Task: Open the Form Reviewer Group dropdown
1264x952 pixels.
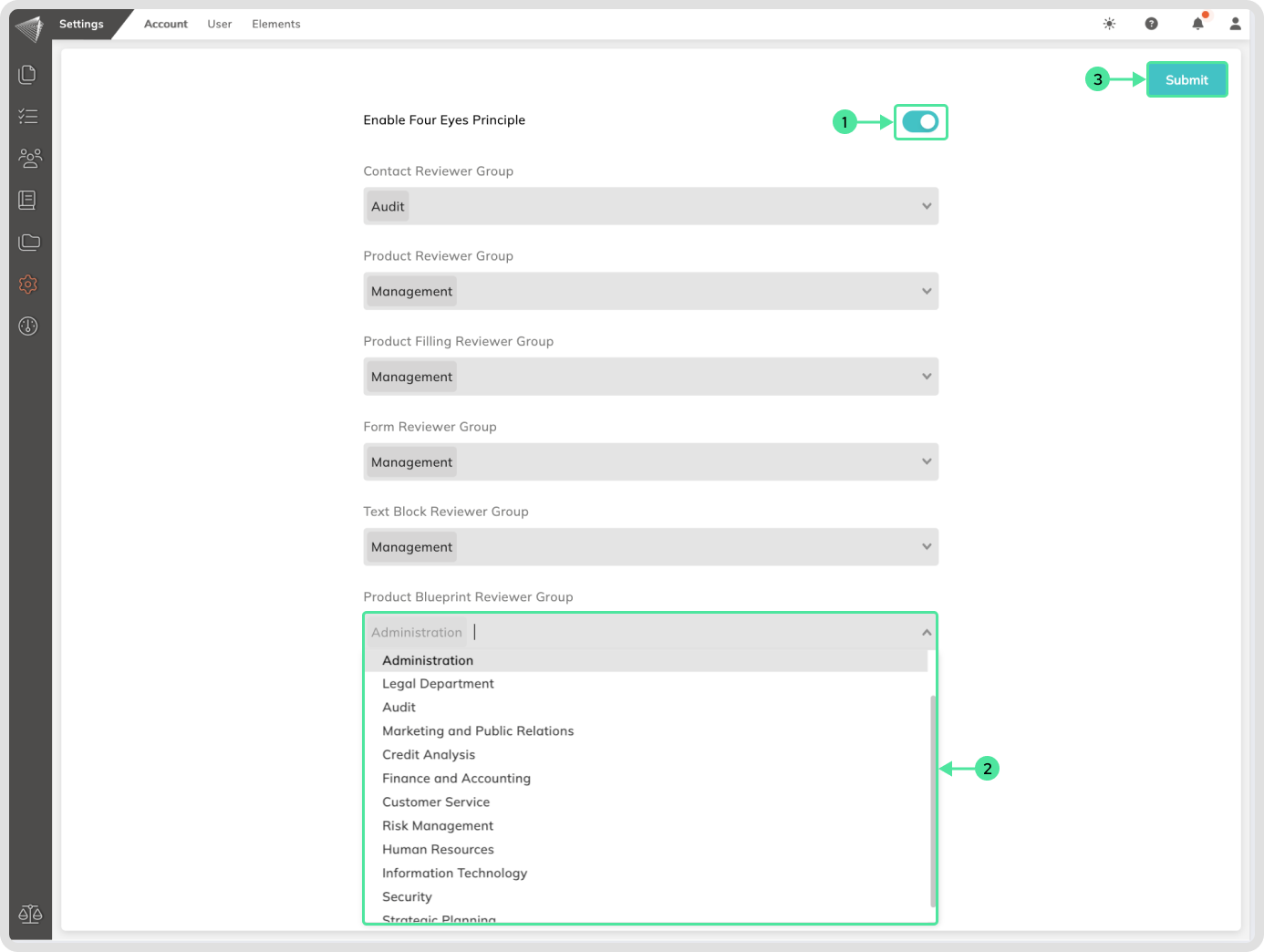Action: click(926, 462)
